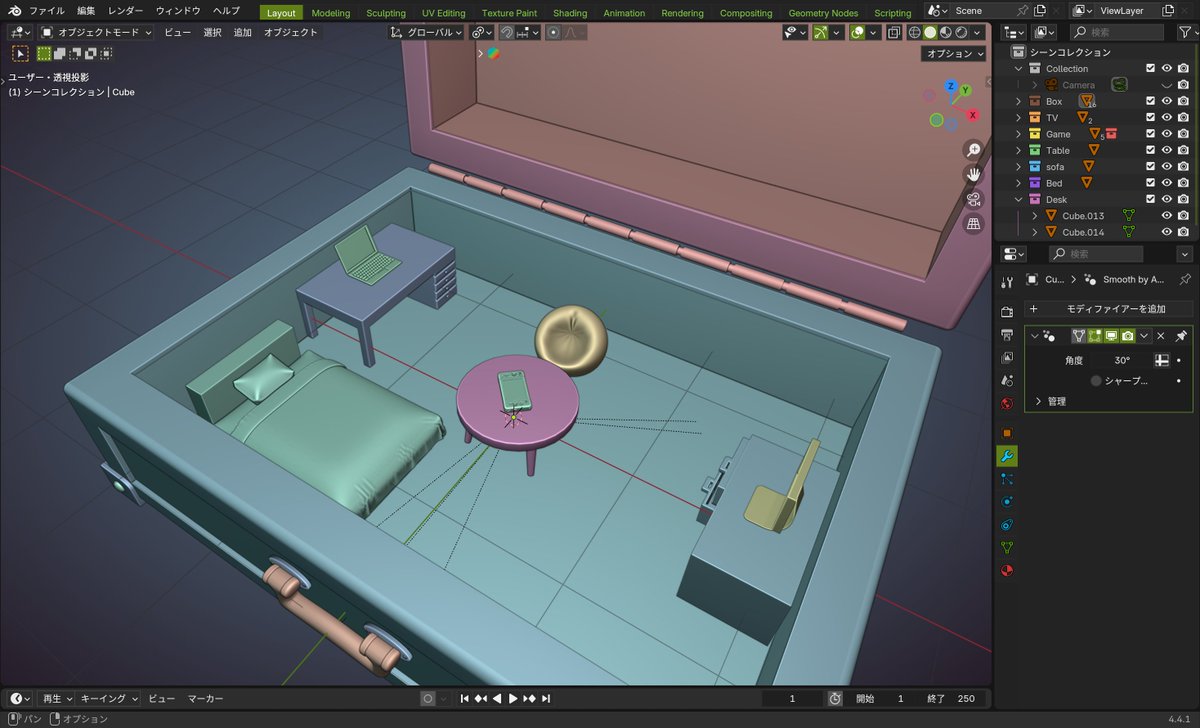Click the outliner search field
Viewport: 1200px width, 728px height.
coord(1117,33)
